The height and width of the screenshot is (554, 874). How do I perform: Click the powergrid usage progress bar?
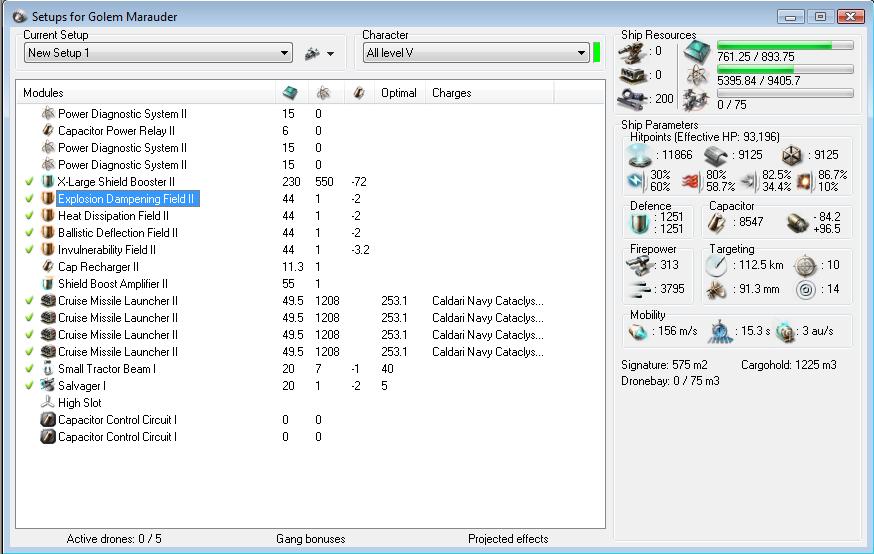tap(785, 69)
